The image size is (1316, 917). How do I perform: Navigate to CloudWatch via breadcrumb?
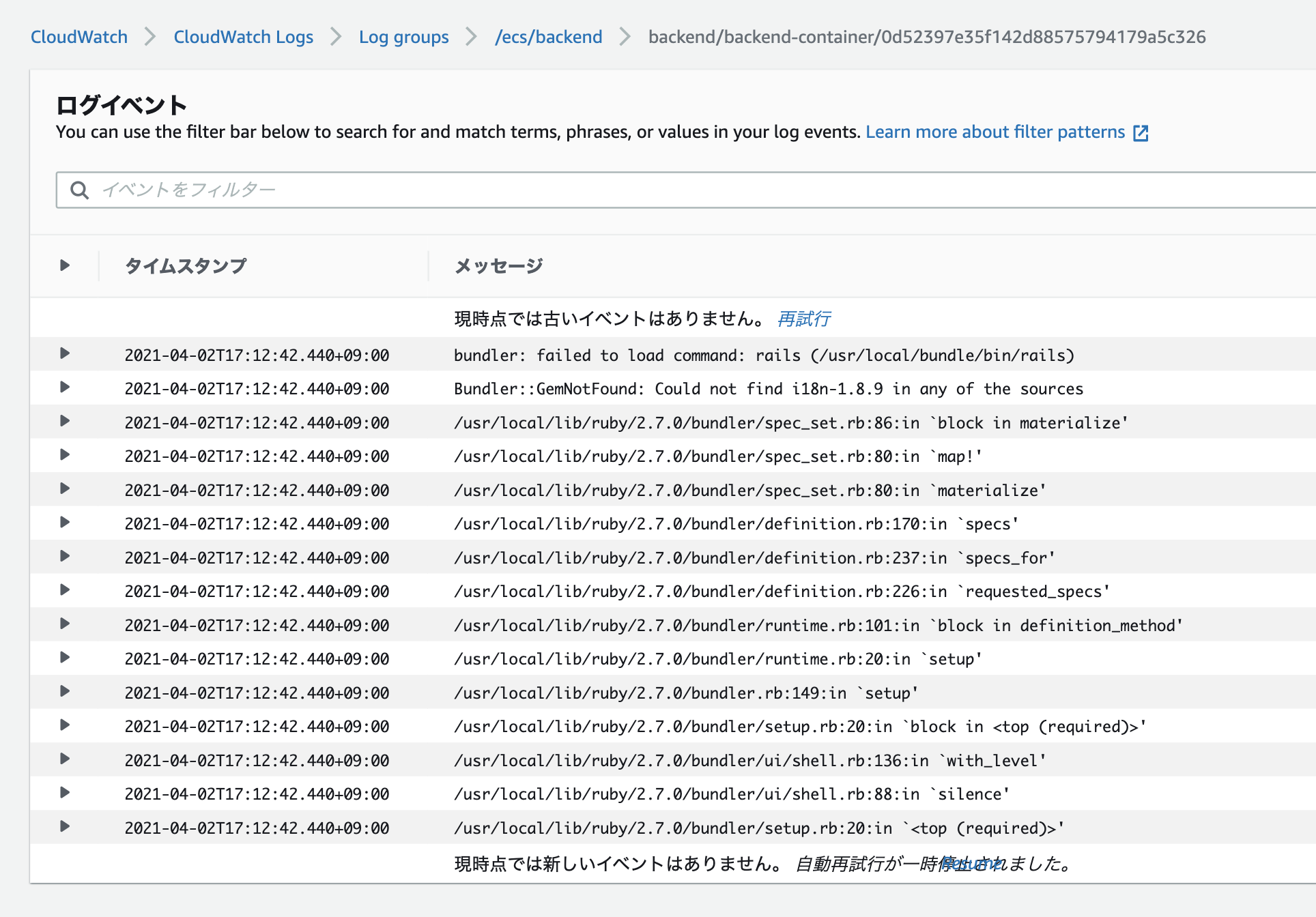pos(78,37)
